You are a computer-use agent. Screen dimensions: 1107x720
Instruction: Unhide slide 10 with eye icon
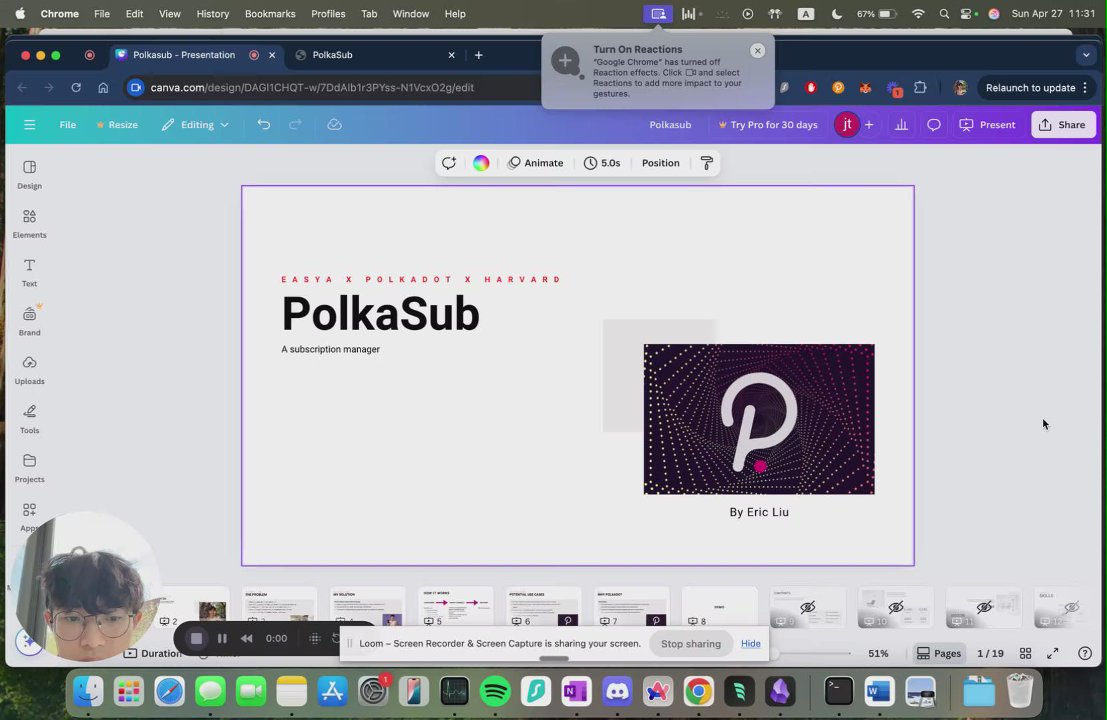pos(895,607)
